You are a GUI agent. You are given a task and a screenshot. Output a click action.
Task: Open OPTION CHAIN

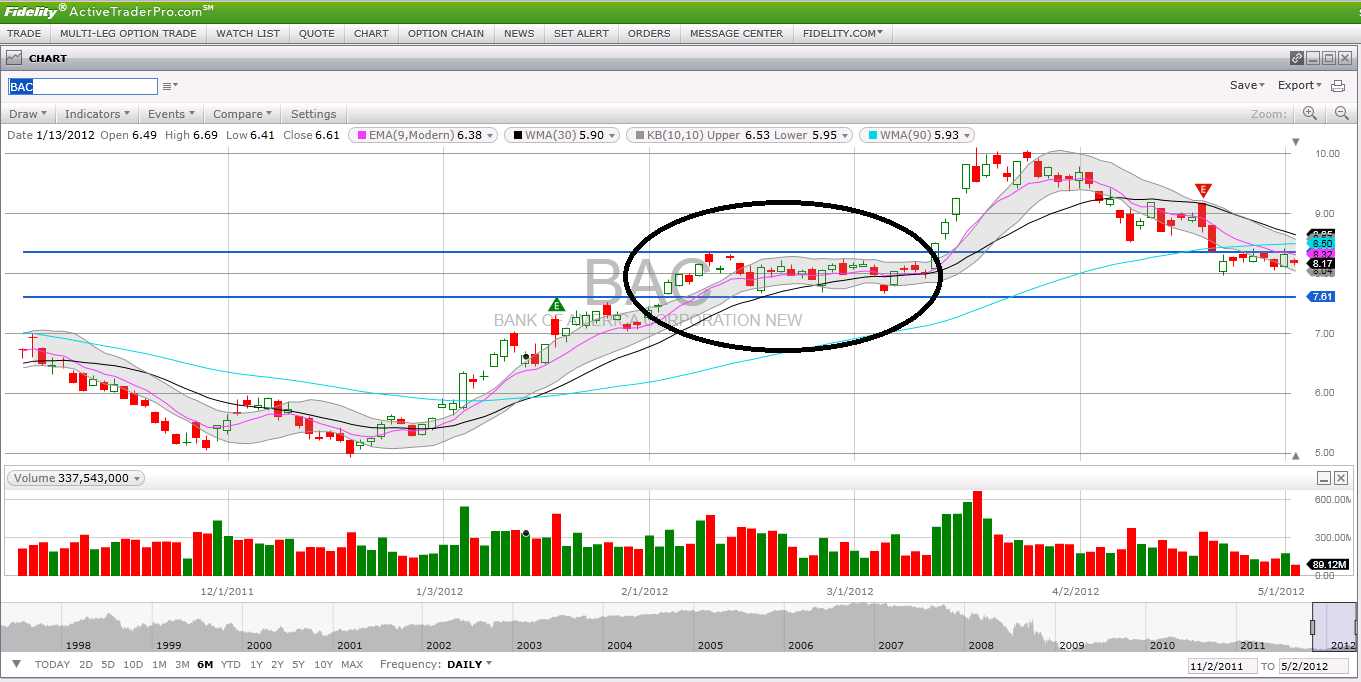(x=446, y=33)
